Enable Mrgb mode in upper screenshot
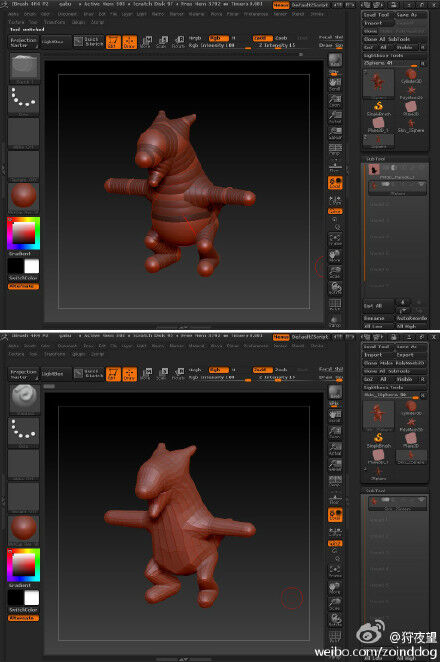The image size is (440, 662). (x=195, y=38)
